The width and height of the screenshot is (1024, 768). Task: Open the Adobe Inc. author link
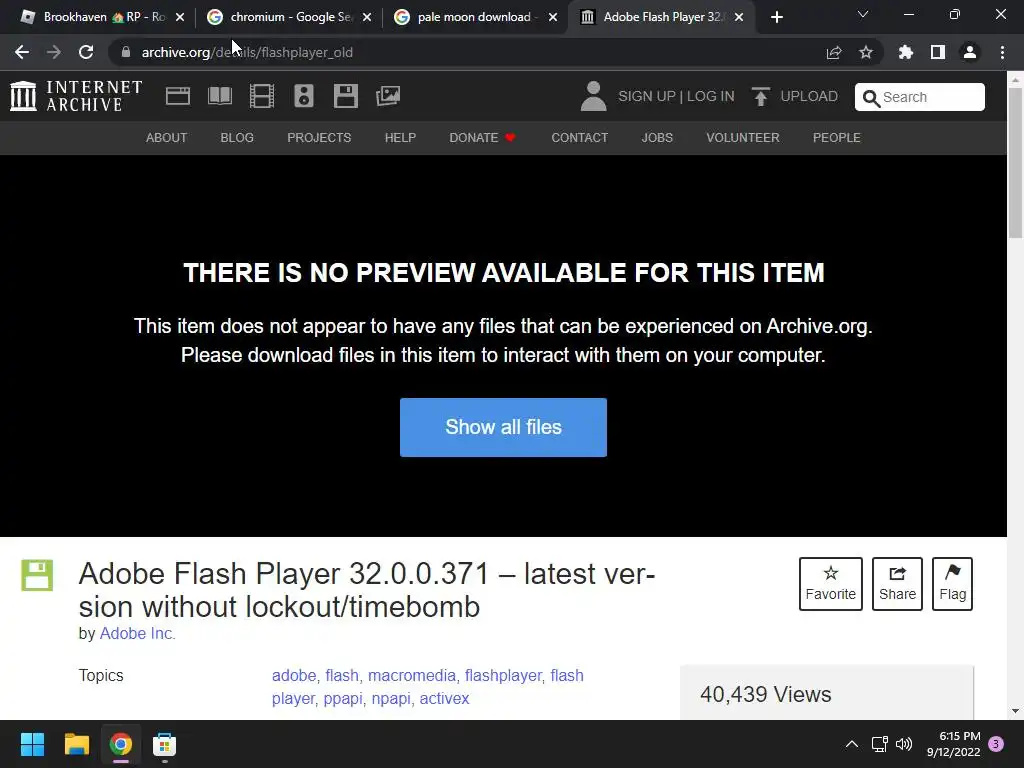click(x=137, y=633)
